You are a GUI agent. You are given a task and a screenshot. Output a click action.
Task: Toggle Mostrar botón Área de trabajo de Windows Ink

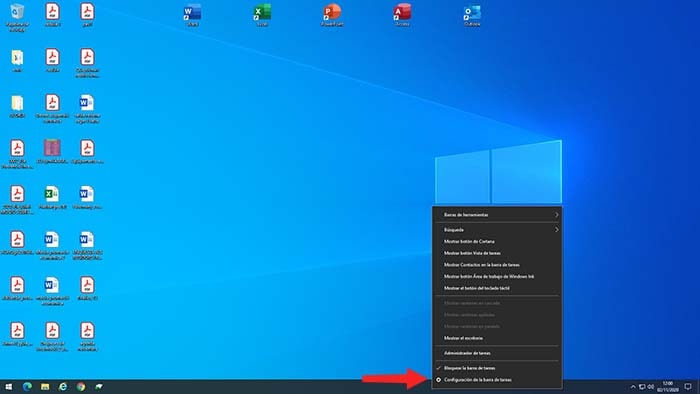[x=497, y=276]
